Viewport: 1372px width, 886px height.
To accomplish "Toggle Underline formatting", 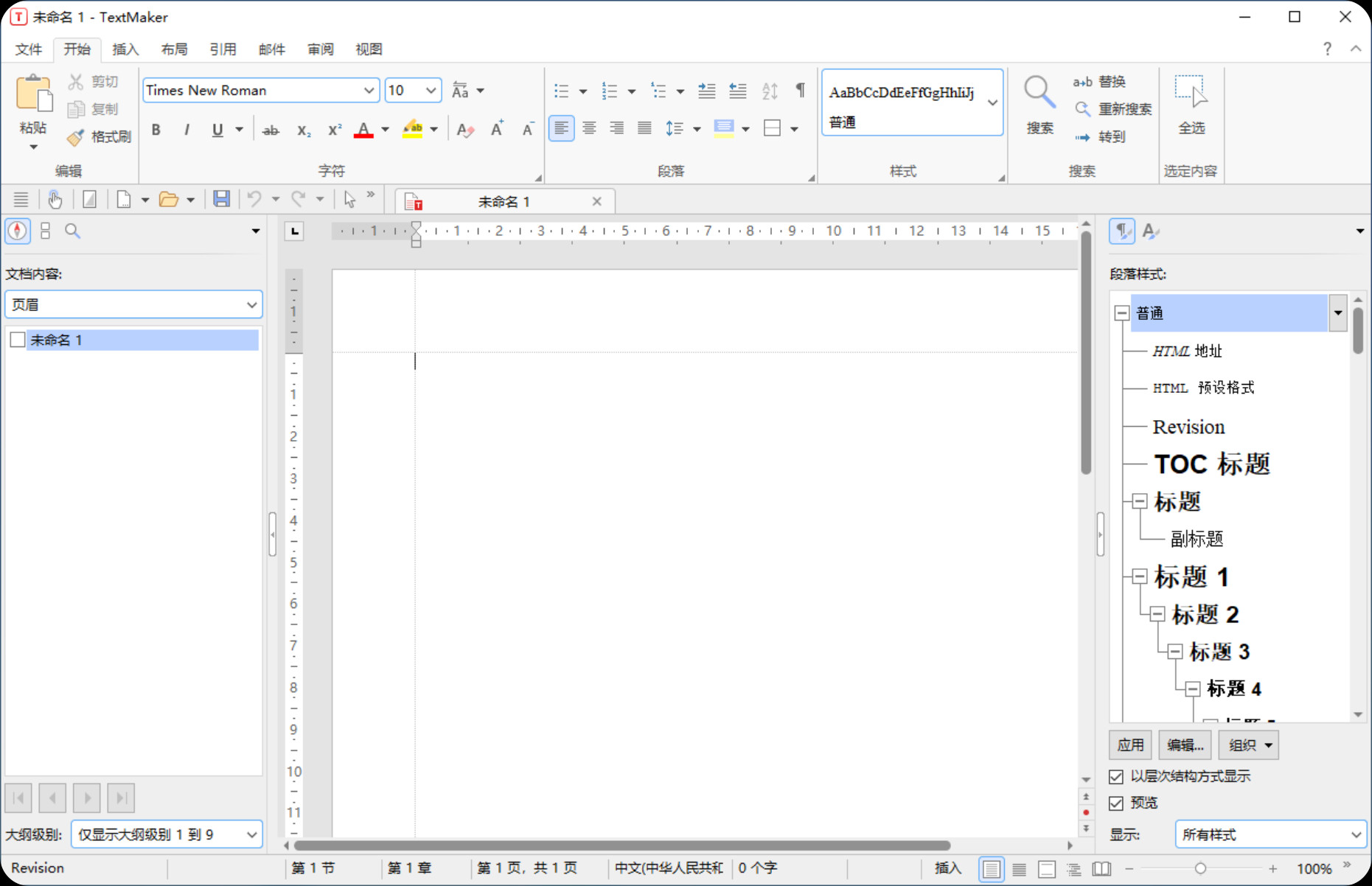I will [x=217, y=130].
